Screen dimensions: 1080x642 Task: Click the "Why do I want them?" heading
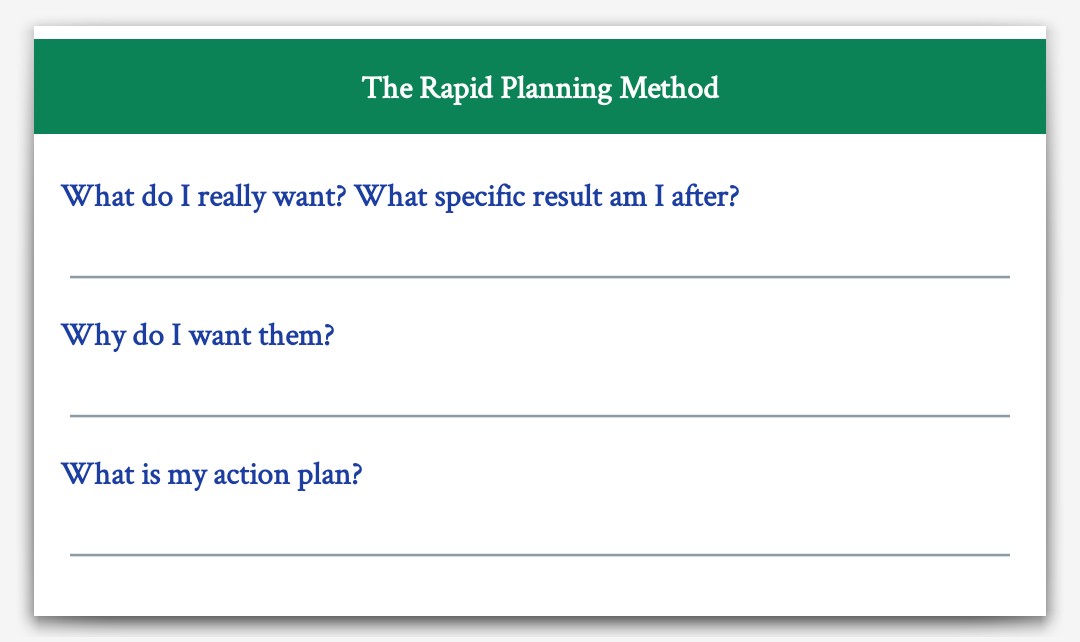coord(198,335)
